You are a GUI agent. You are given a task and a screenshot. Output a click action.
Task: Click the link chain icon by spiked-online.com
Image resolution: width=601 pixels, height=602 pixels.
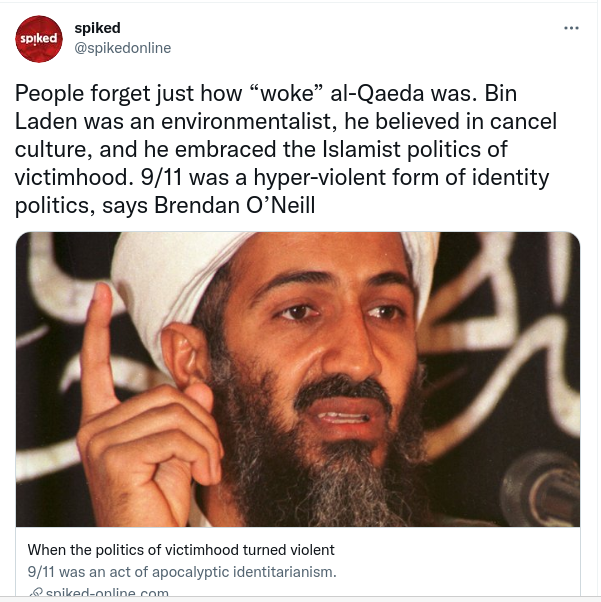34,594
